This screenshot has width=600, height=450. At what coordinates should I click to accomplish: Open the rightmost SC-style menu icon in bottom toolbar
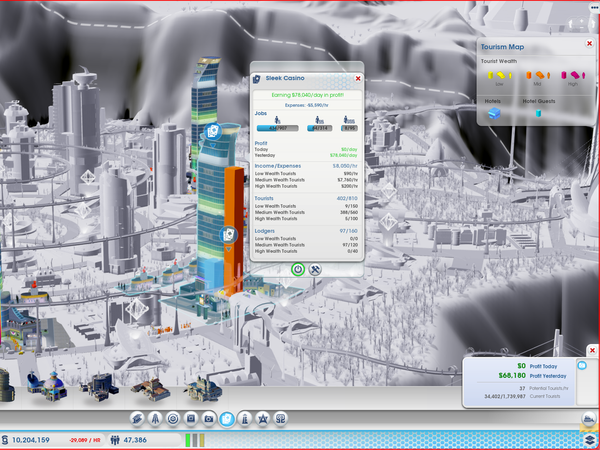281,419
